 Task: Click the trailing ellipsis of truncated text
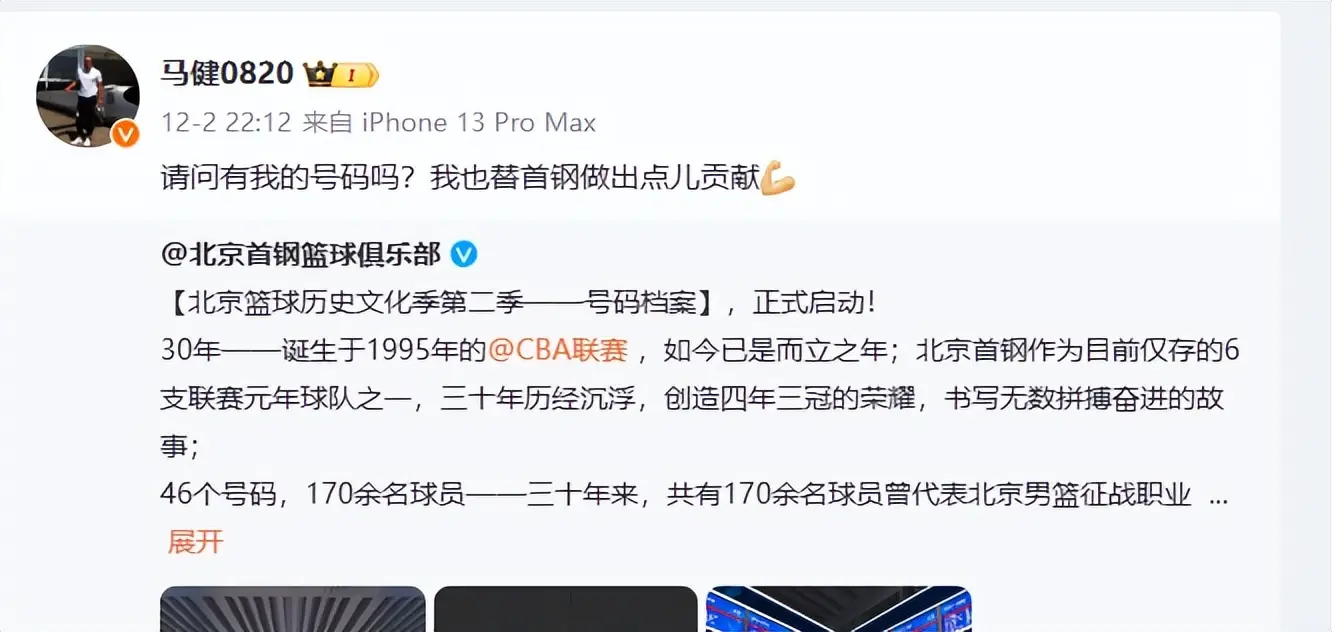coord(1218,495)
